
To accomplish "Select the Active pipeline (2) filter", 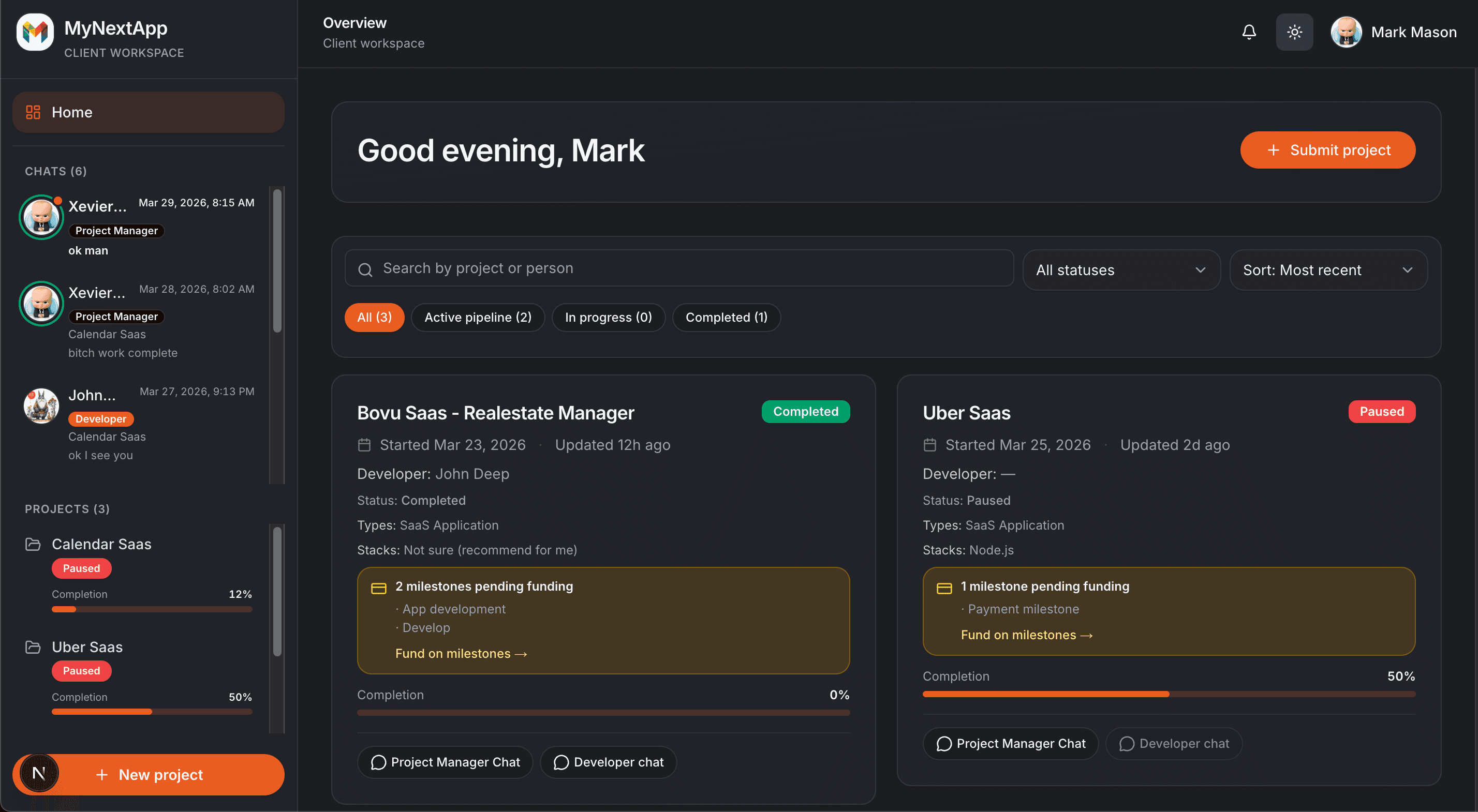I will (477, 317).
